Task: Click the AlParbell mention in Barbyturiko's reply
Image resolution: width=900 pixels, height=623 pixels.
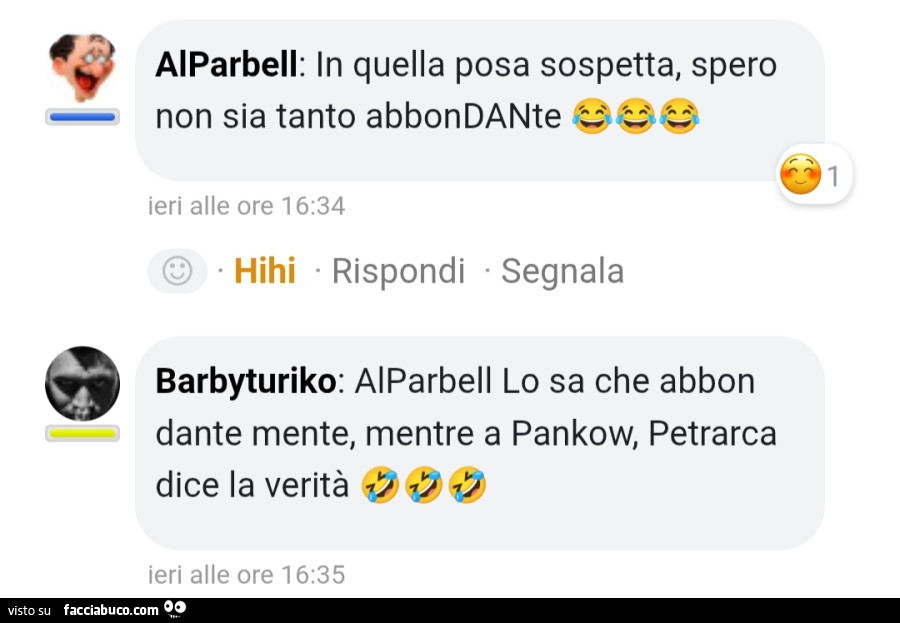Action: coord(424,381)
